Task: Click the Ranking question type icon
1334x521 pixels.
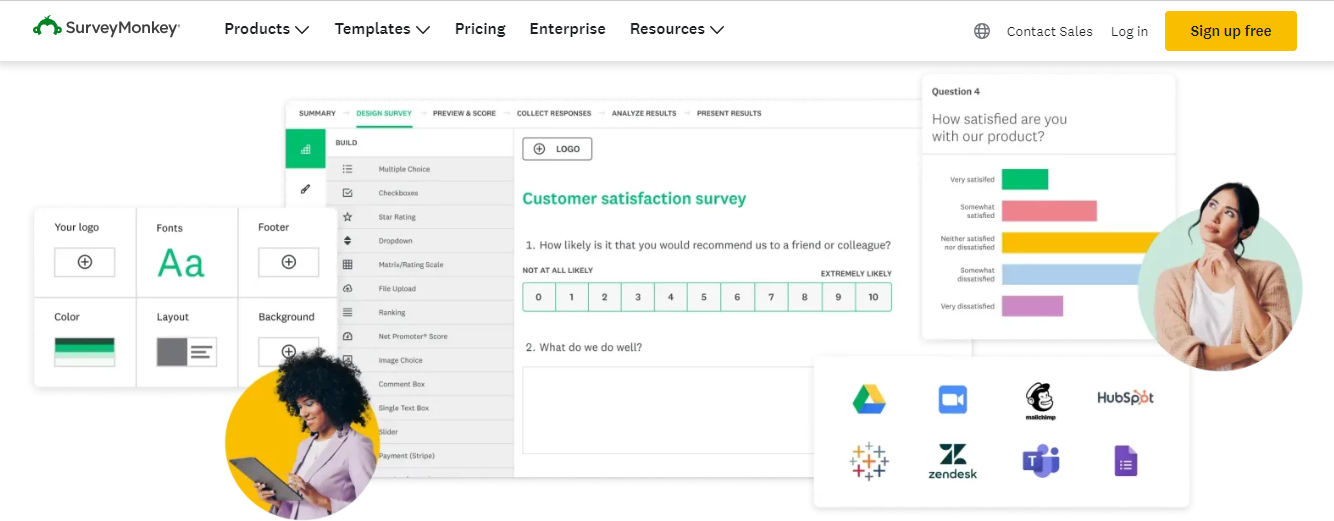Action: pos(347,312)
